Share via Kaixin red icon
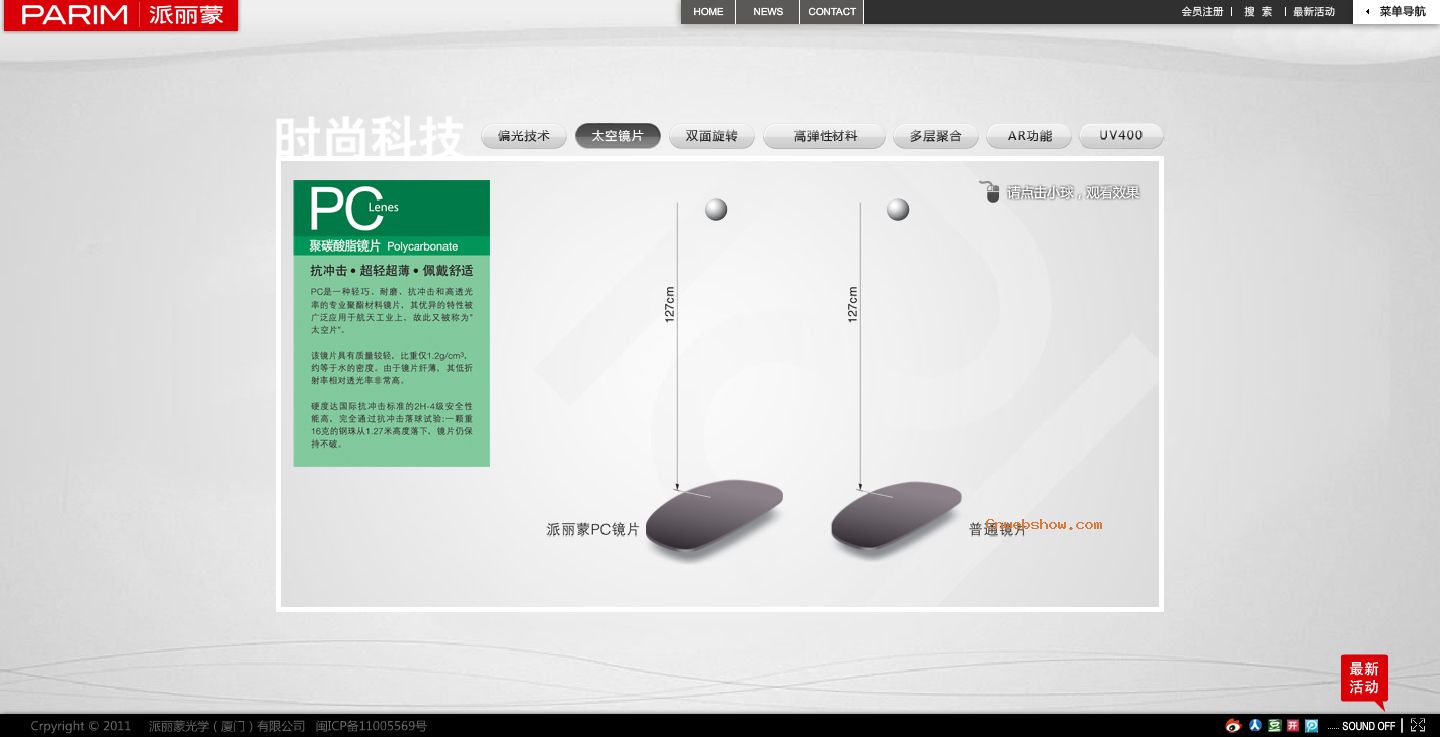The width and height of the screenshot is (1440, 737). (x=1293, y=726)
